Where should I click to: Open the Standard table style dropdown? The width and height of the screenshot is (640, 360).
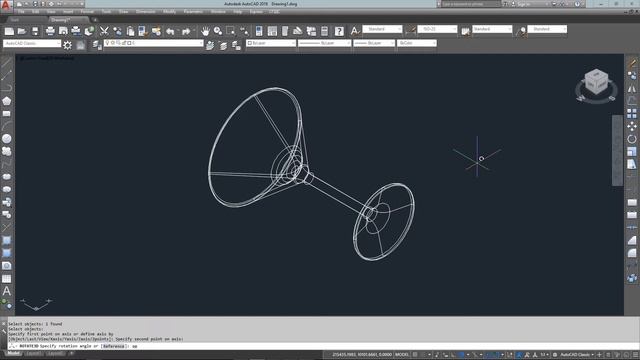[492, 29]
